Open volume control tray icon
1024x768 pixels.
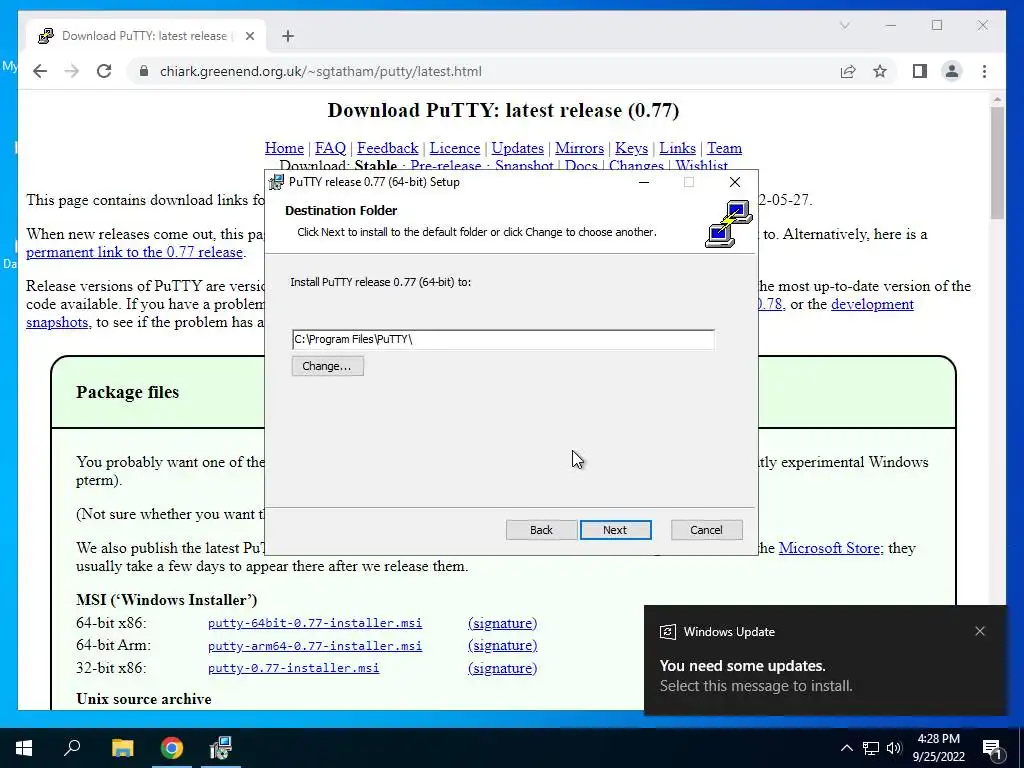[x=894, y=748]
